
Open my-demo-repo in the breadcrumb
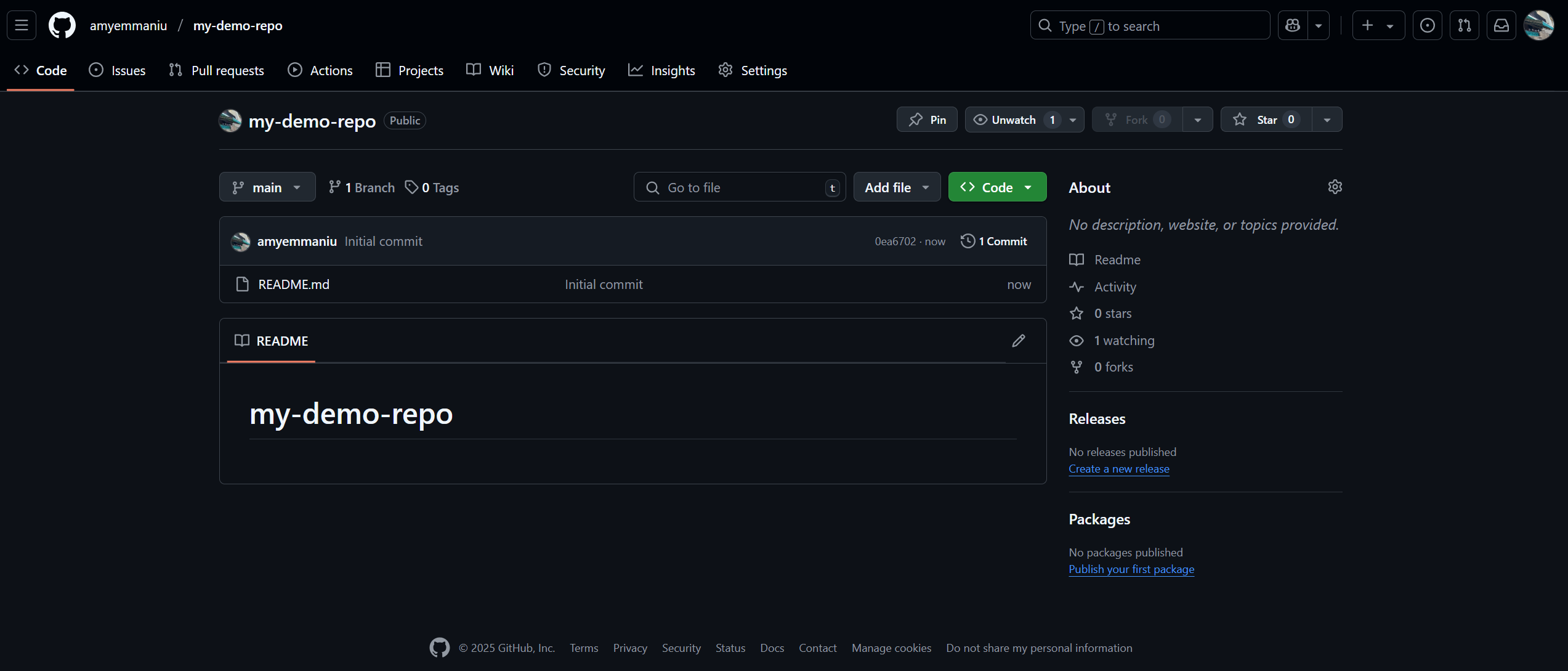(238, 26)
